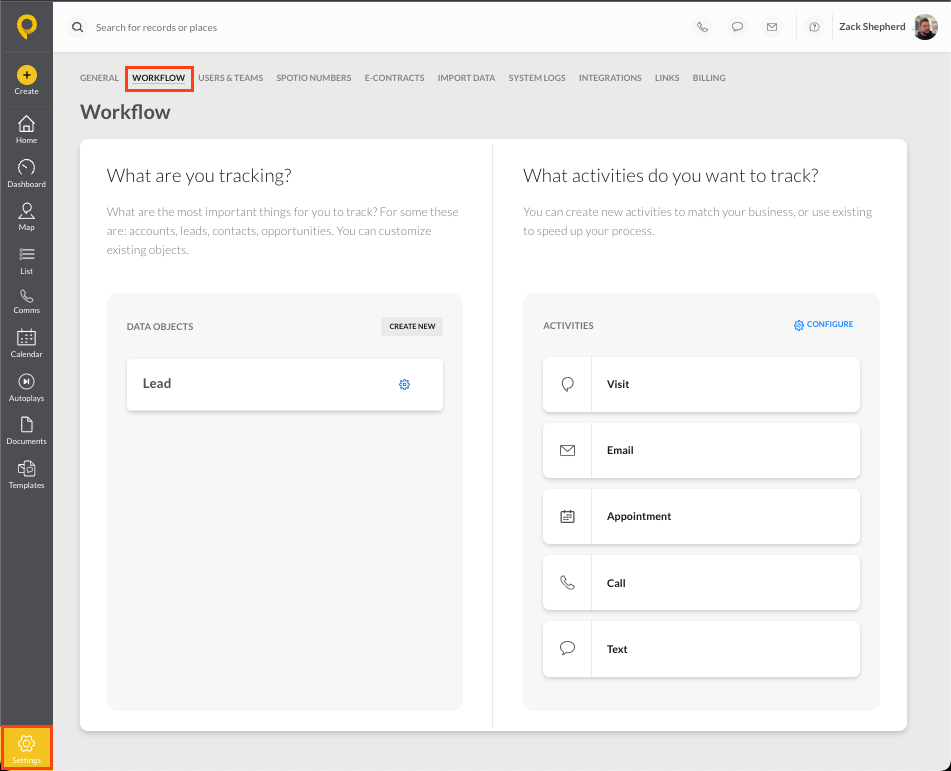Click the phone icon in top bar
The image size is (951, 771).
pyautogui.click(x=702, y=27)
